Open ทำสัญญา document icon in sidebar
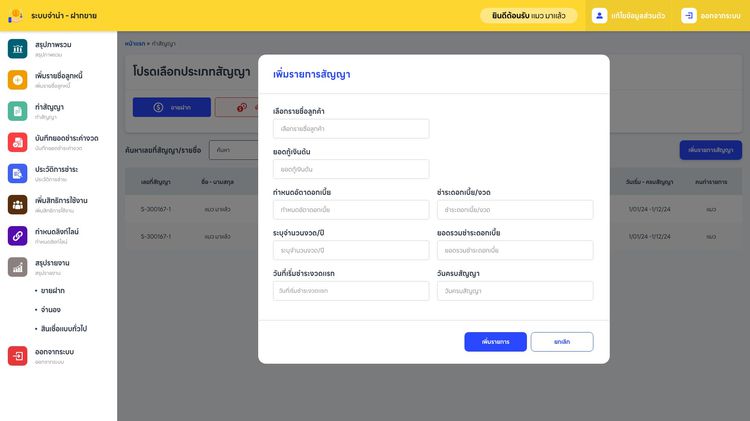Screen dimensions: 750x421 (17, 110)
